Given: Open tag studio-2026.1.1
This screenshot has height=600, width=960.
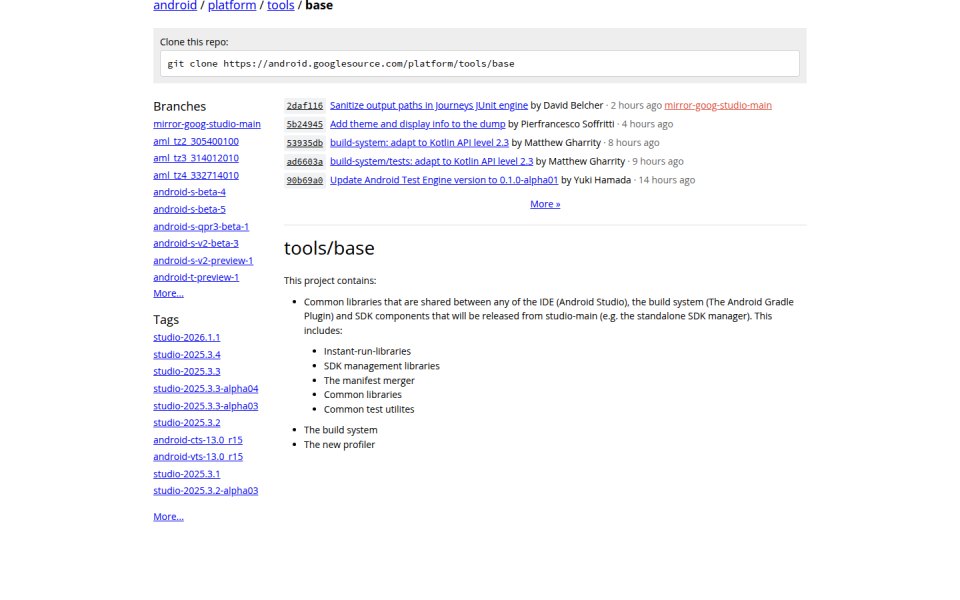Looking at the screenshot, I should [x=187, y=337].
